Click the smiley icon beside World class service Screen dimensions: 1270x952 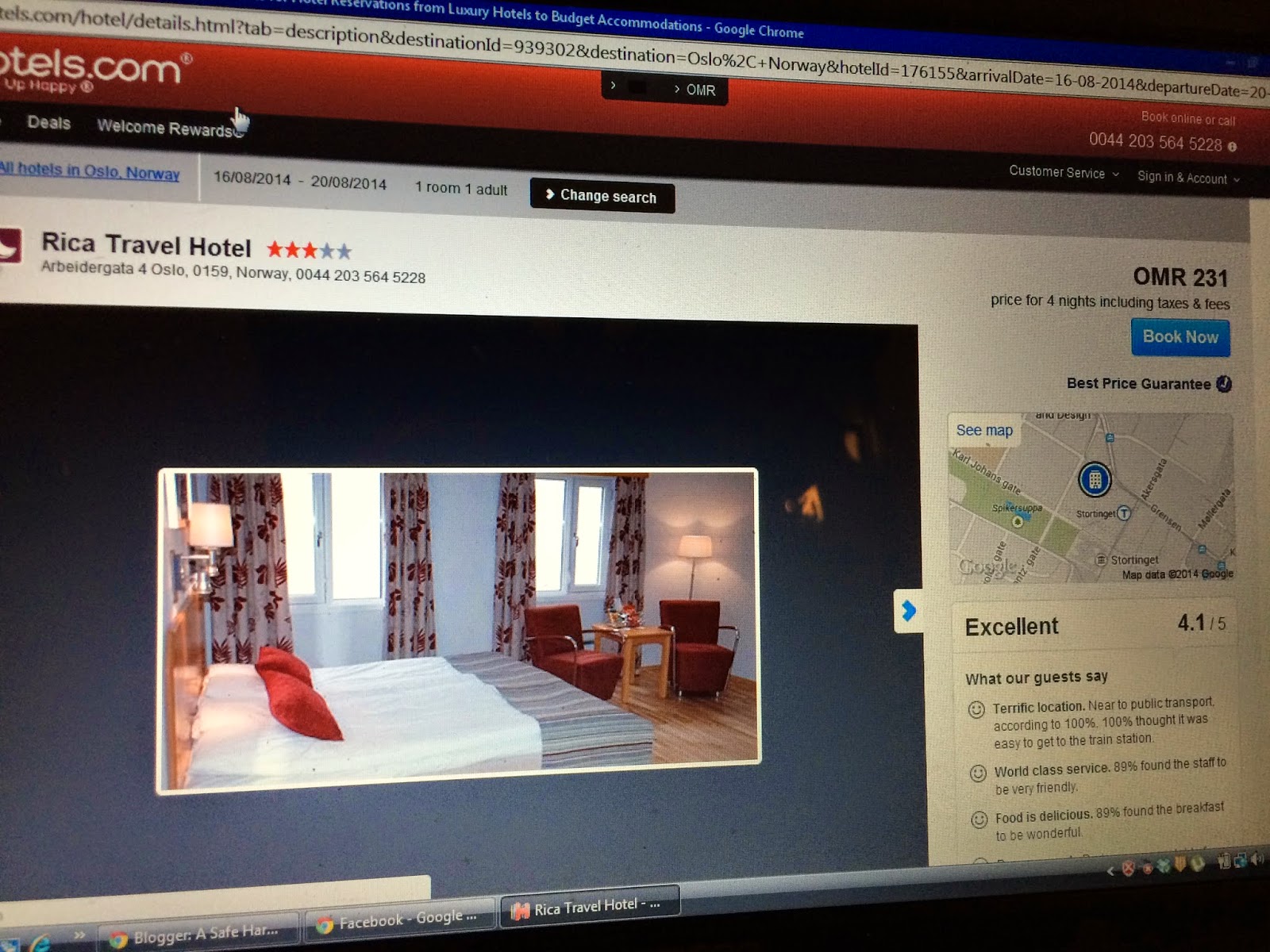tap(978, 773)
